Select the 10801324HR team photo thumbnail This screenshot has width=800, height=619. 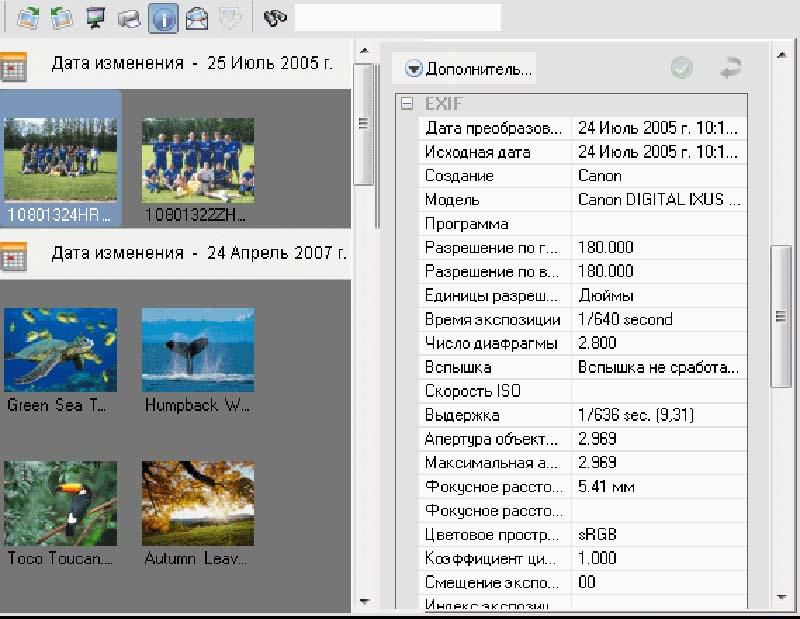[x=60, y=160]
